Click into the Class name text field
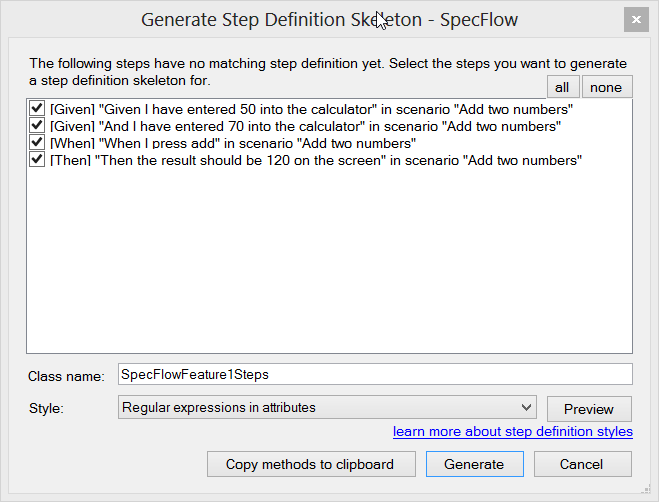Screen dimensions: 659x502 tap(374, 374)
